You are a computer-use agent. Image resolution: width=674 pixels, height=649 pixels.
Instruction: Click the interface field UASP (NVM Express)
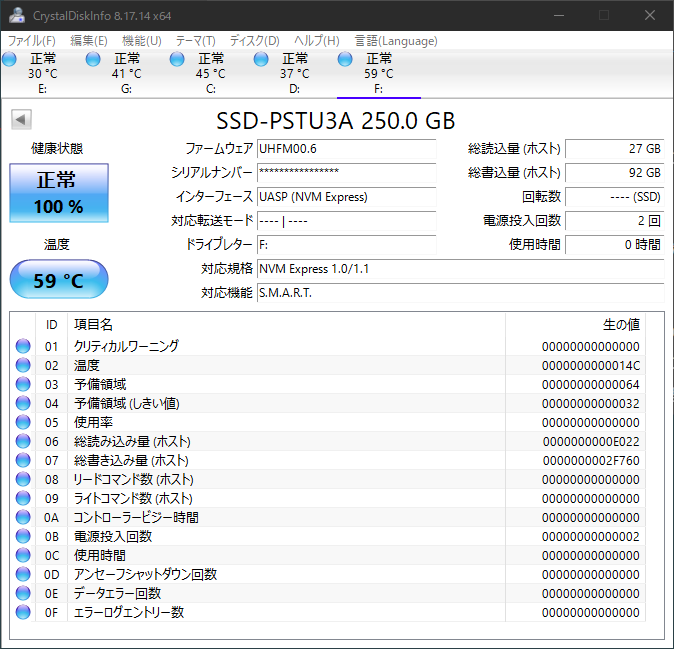[x=346, y=197]
